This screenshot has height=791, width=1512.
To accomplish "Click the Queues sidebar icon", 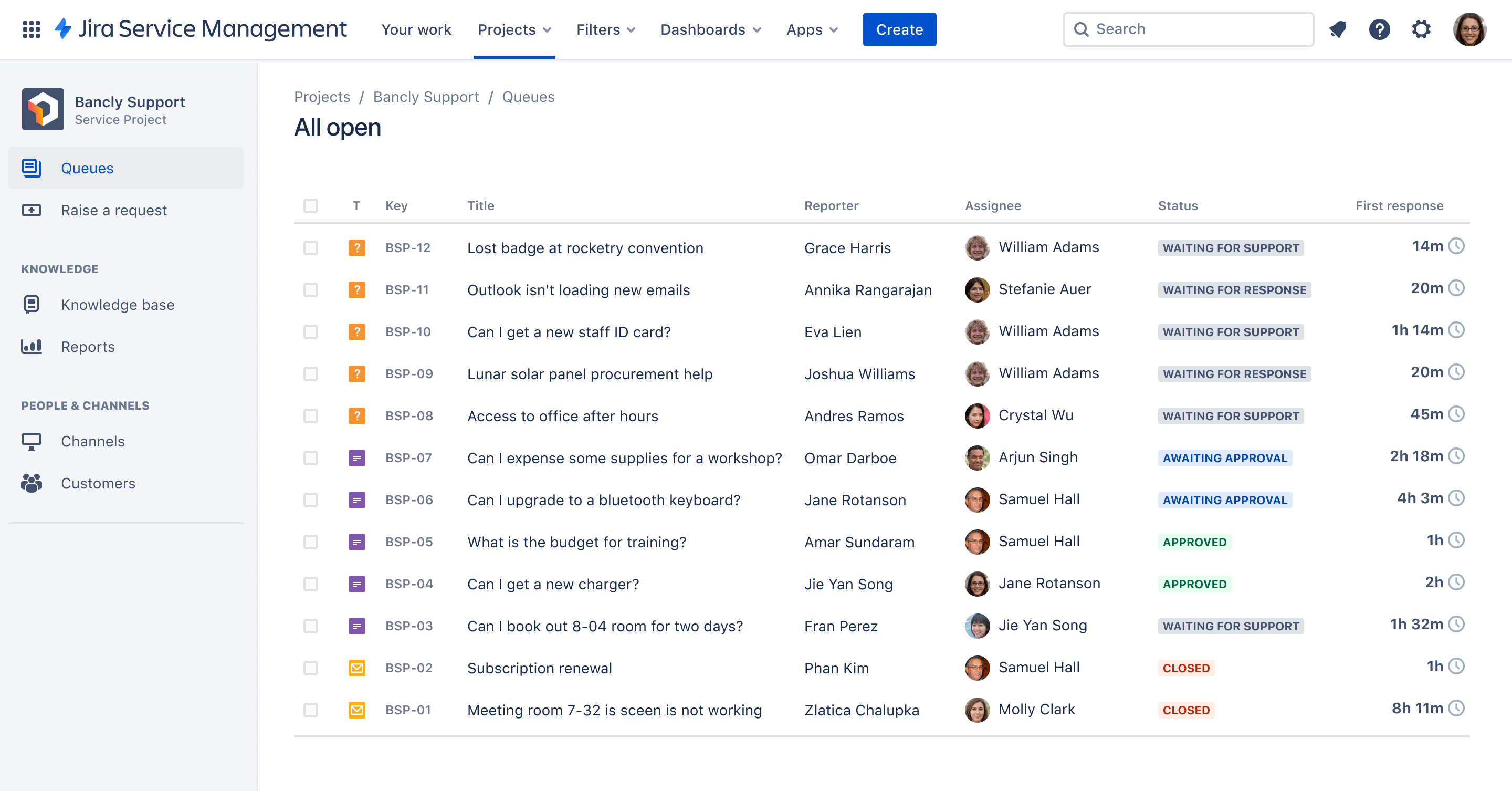I will click(32, 167).
